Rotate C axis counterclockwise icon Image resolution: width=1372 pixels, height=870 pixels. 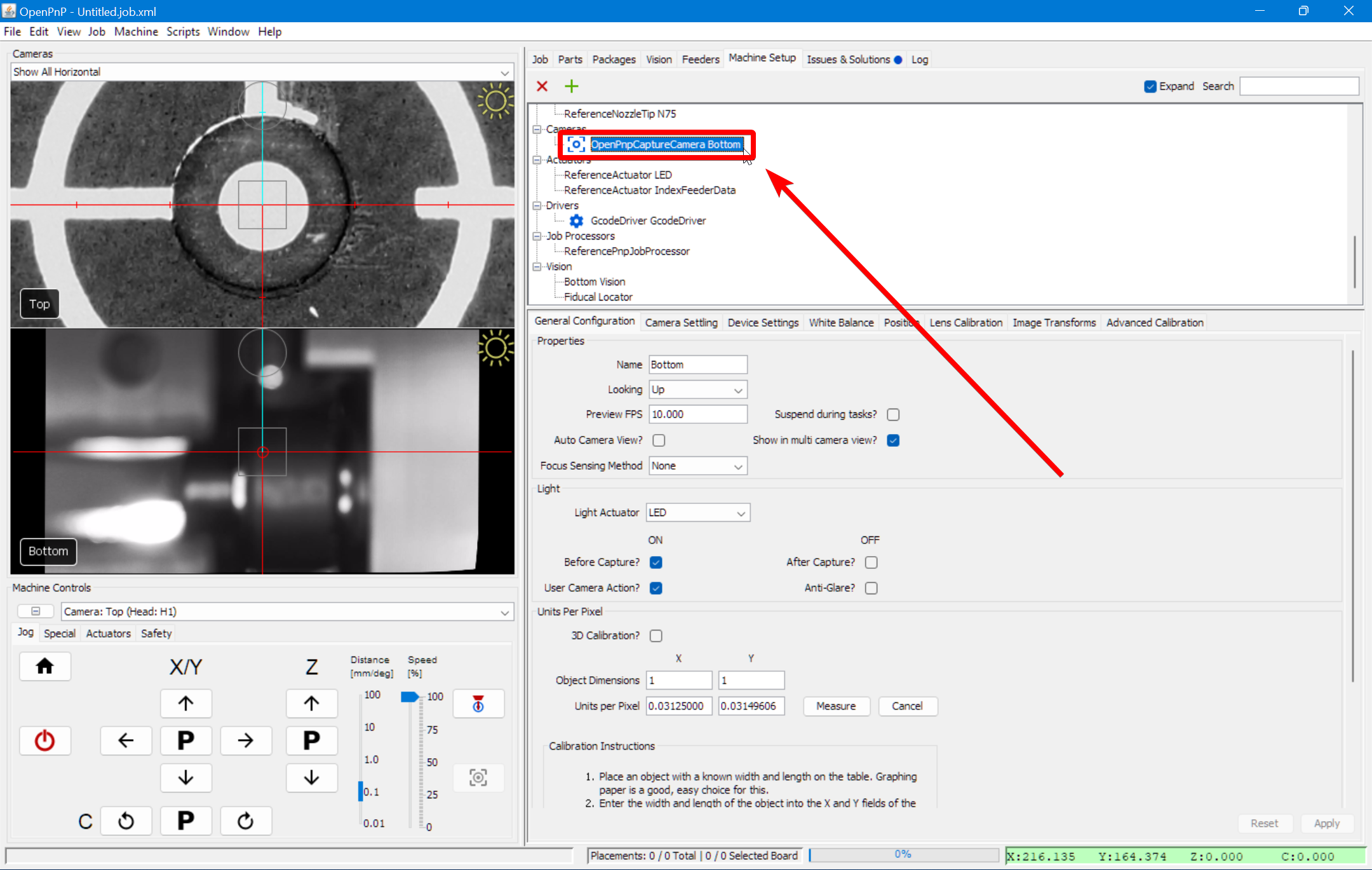pyautogui.click(x=126, y=821)
